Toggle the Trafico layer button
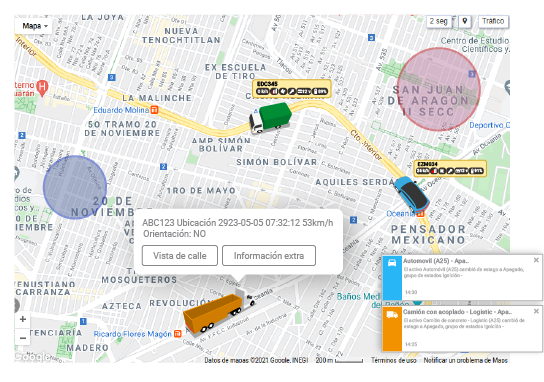The width and height of the screenshot is (544, 382). (x=493, y=22)
